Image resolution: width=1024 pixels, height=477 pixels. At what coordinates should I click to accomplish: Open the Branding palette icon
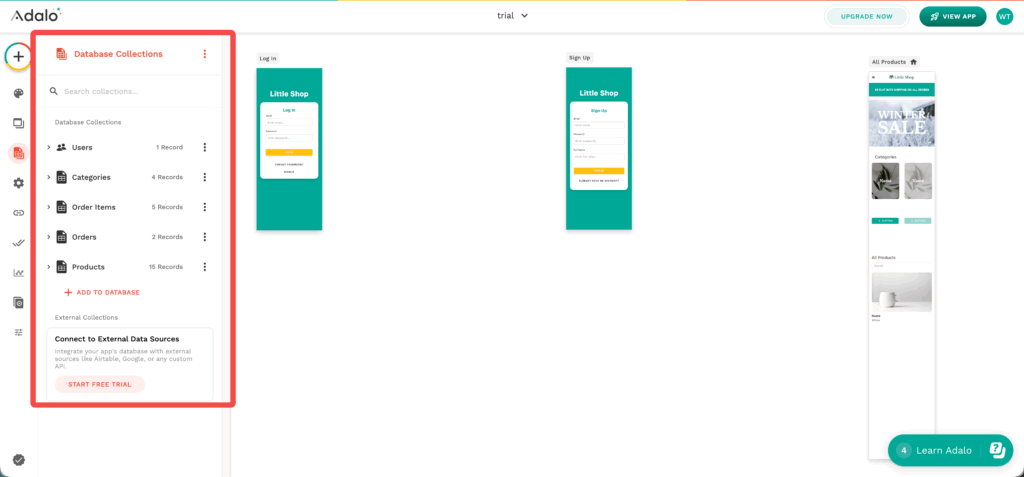[18, 93]
